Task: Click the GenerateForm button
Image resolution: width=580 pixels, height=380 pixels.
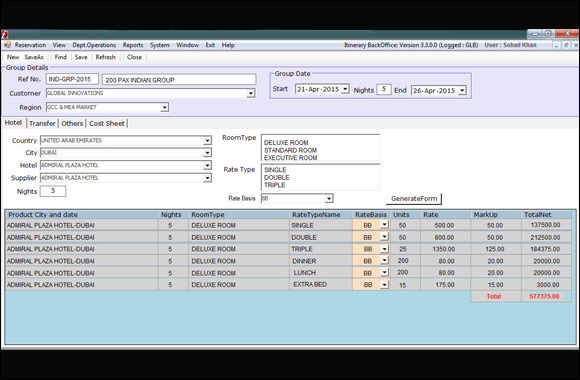Action: coord(414,199)
